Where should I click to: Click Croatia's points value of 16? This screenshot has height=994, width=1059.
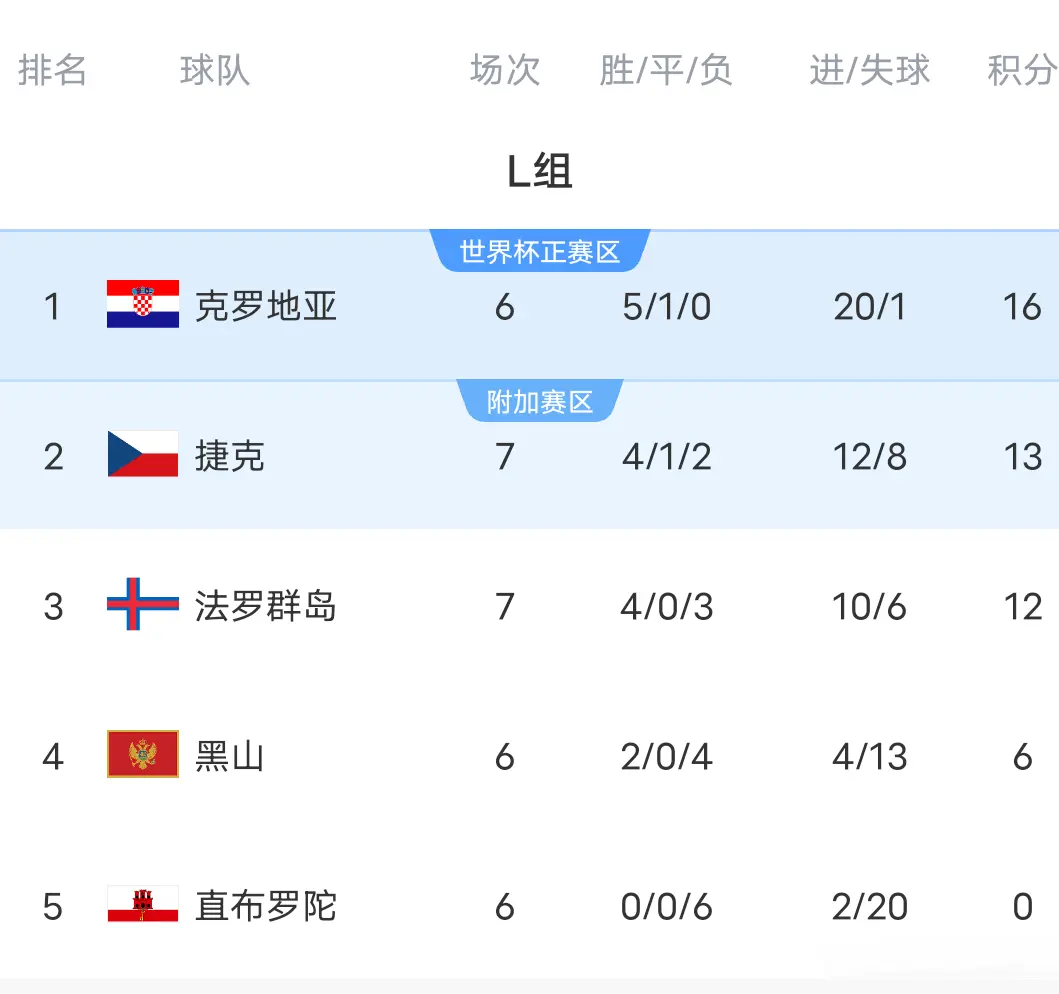(1023, 307)
